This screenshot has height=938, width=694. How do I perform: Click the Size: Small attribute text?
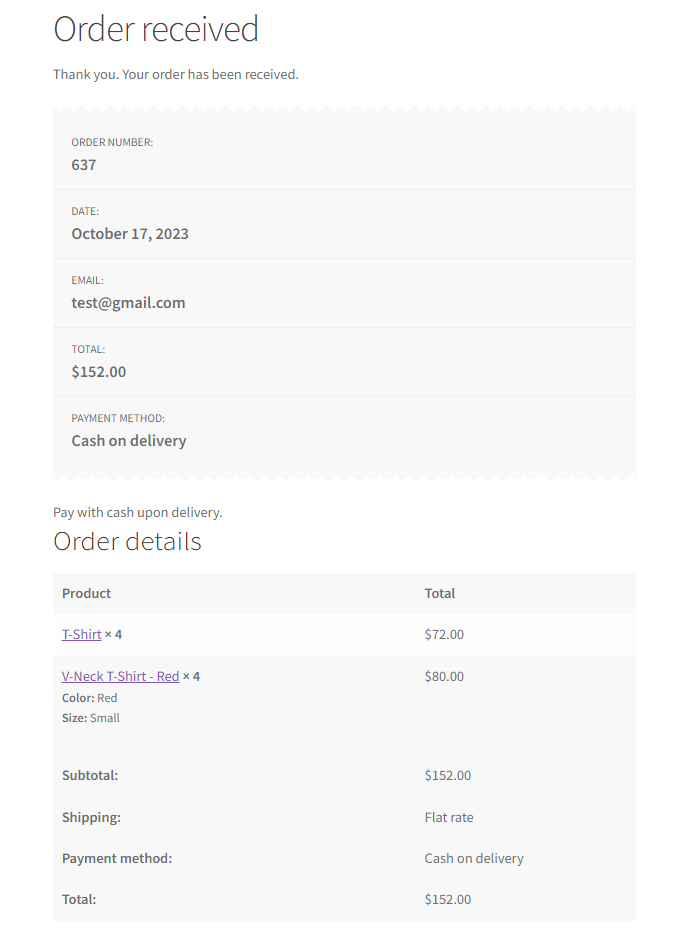(91, 718)
